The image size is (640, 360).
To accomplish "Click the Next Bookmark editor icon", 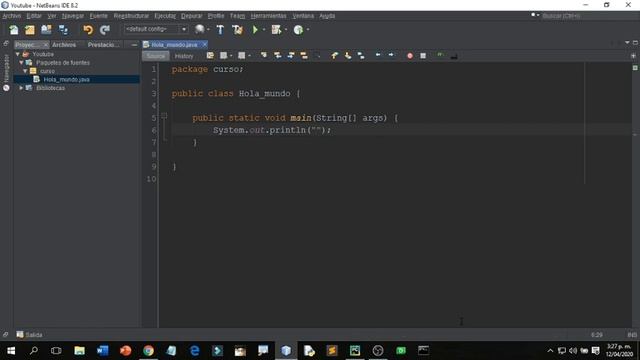I will point(348,56).
